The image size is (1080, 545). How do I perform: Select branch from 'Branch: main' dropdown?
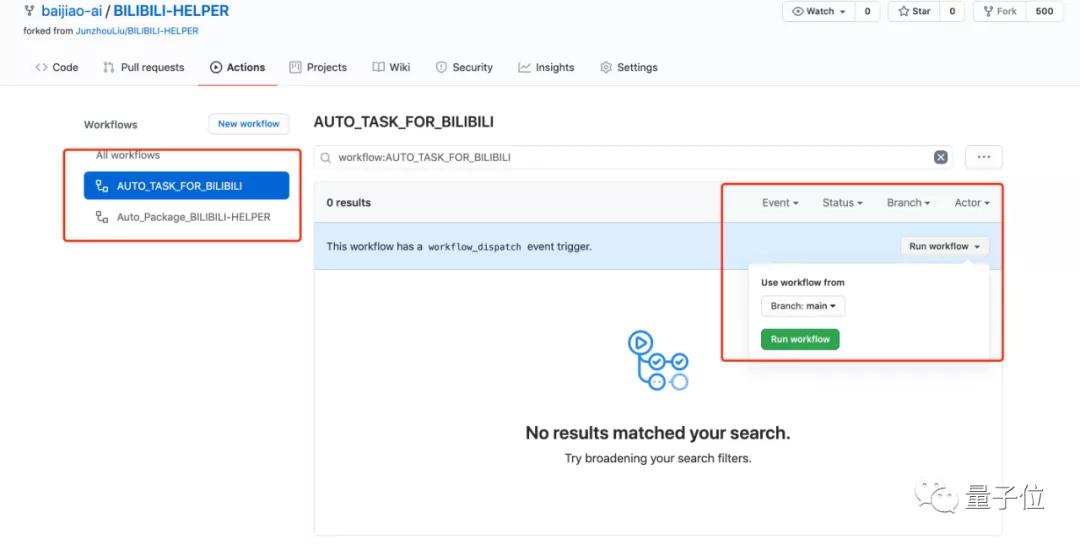803,306
